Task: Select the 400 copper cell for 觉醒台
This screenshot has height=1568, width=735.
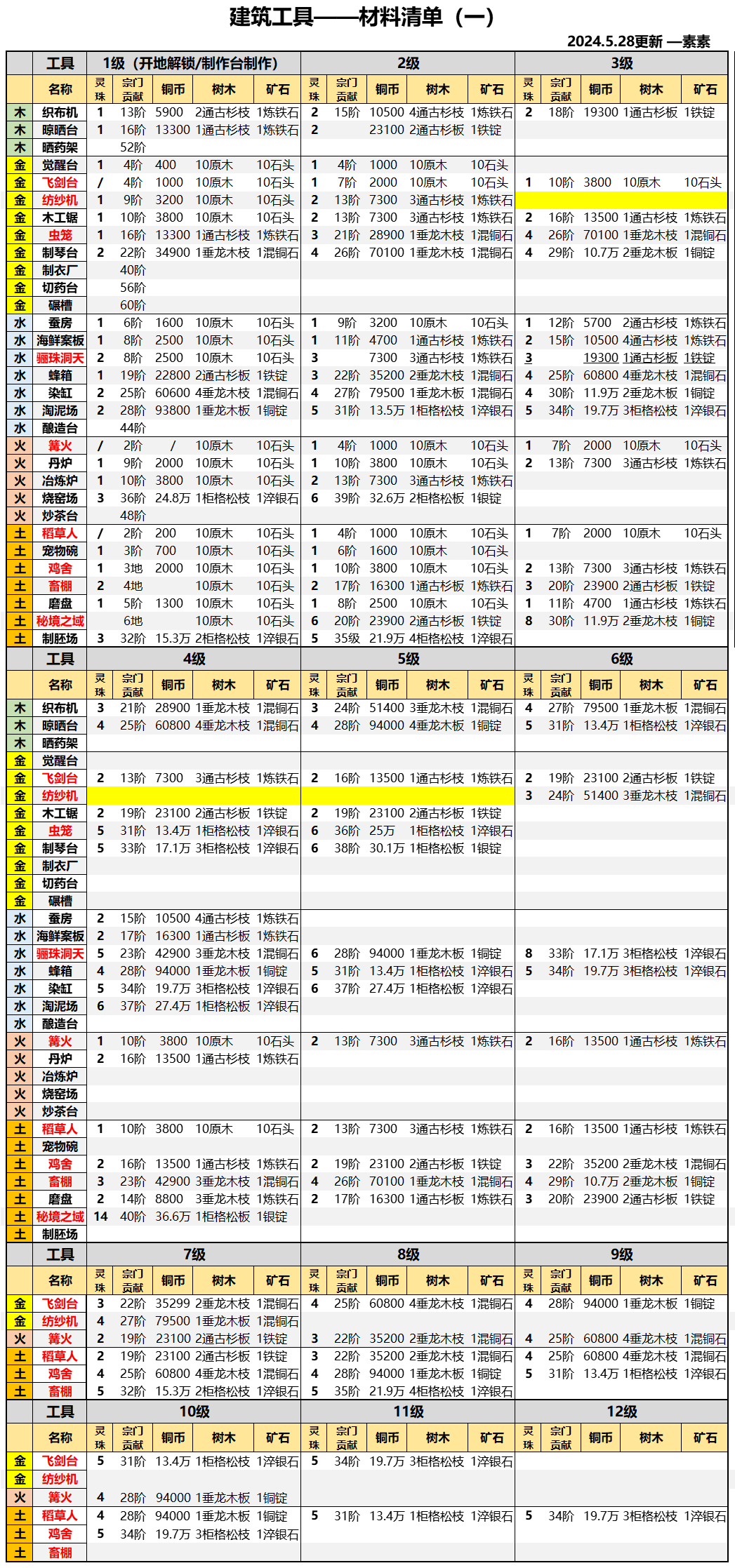Action: pos(166,165)
